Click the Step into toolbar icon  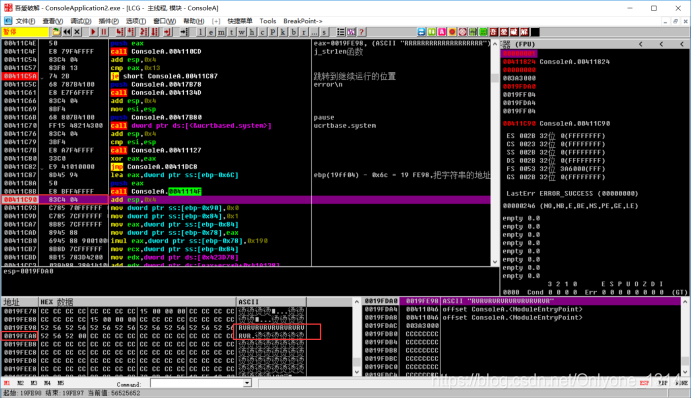tap(120, 32)
